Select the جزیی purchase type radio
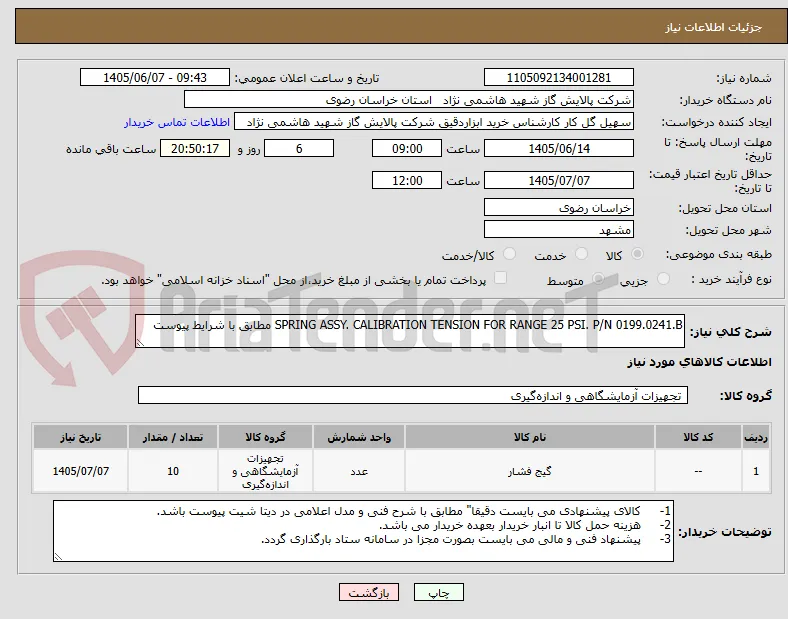 tap(663, 279)
